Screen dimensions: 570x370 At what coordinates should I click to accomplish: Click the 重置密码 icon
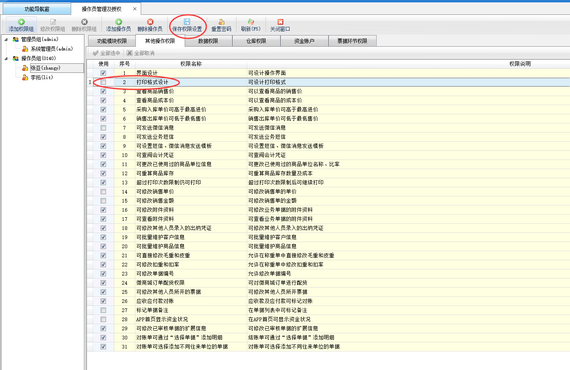click(x=221, y=22)
